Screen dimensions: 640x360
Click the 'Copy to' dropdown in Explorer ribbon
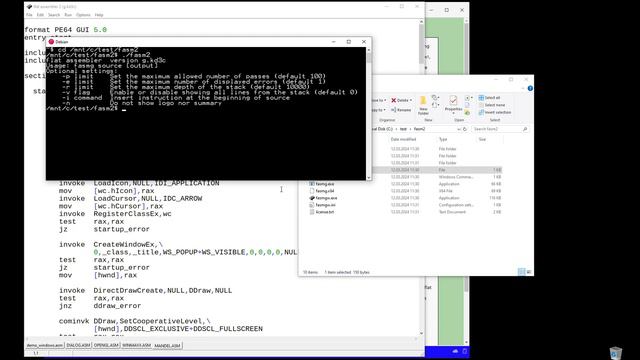[379, 110]
